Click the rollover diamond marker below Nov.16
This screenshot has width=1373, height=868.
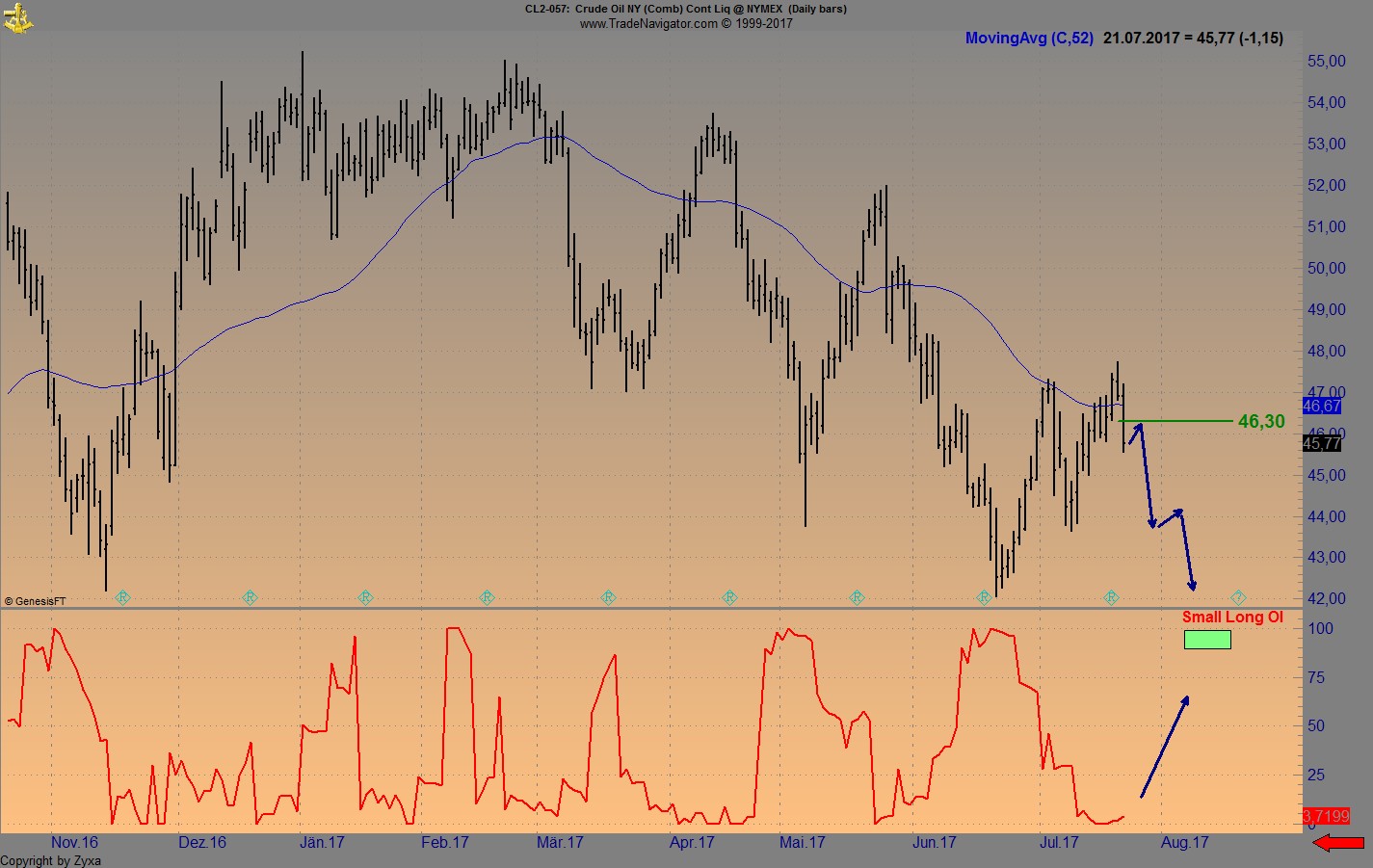tap(122, 597)
